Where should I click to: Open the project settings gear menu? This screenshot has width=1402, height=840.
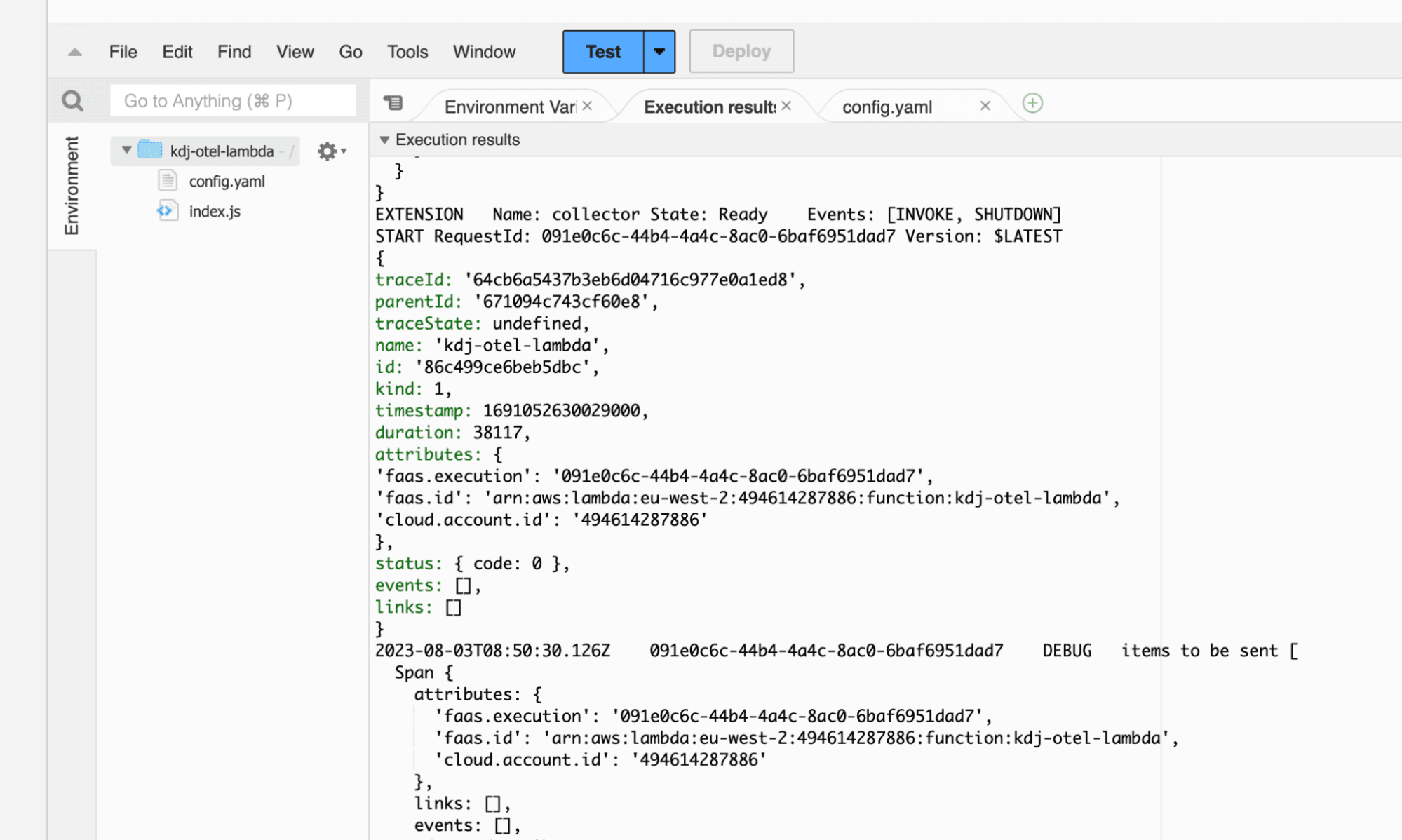tap(327, 150)
